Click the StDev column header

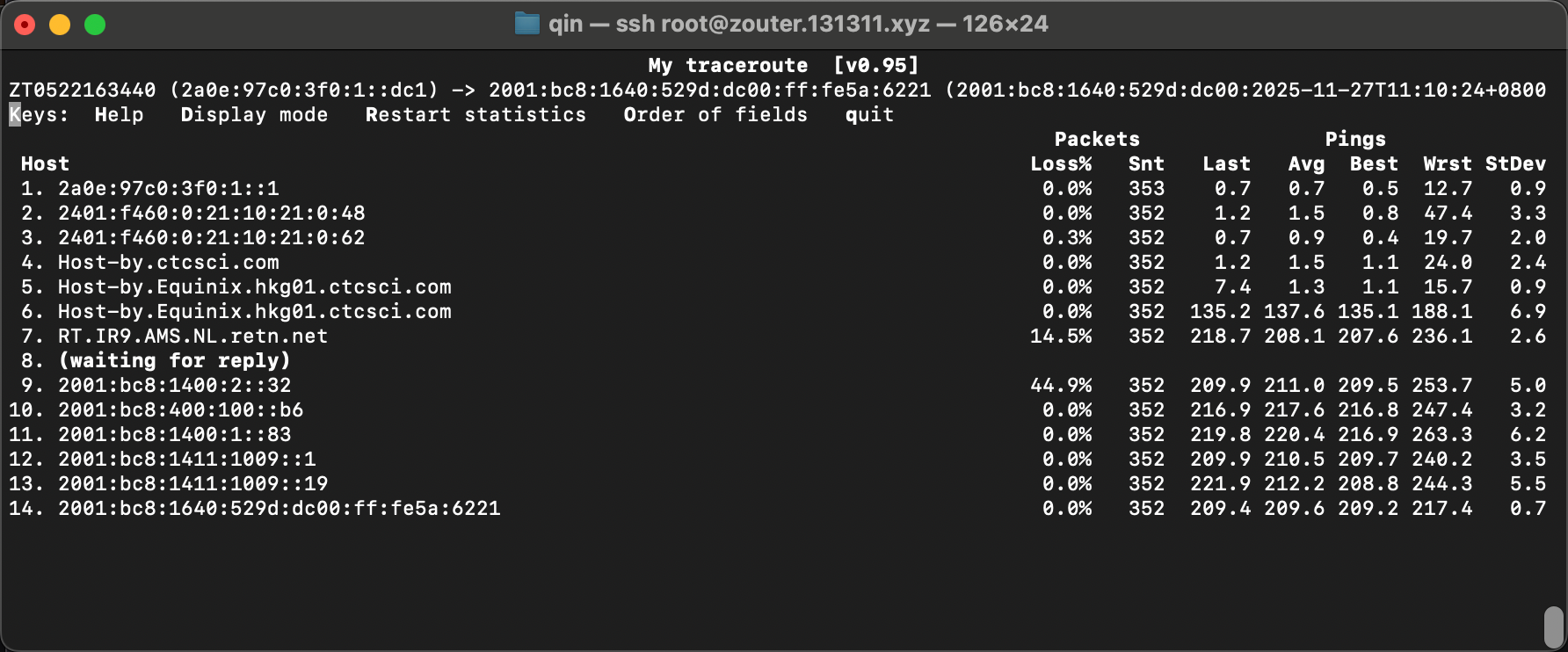1515,164
